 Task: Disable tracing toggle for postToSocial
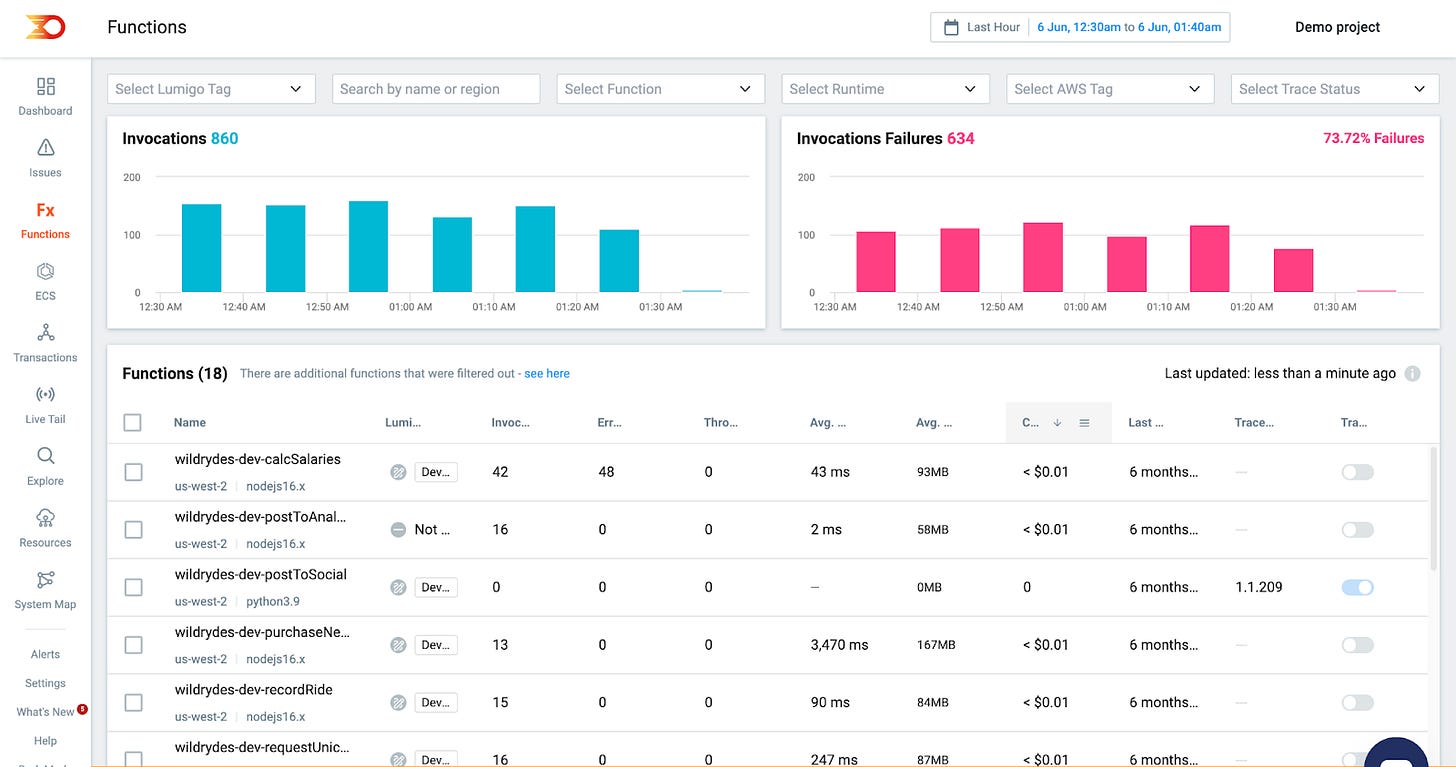[1357, 588]
